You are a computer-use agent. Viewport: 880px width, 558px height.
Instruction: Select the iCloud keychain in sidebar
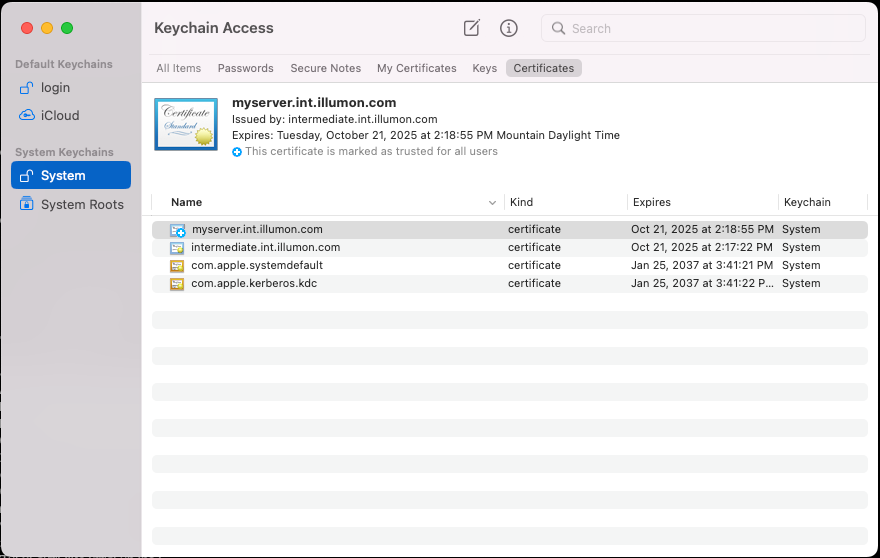coord(71,115)
